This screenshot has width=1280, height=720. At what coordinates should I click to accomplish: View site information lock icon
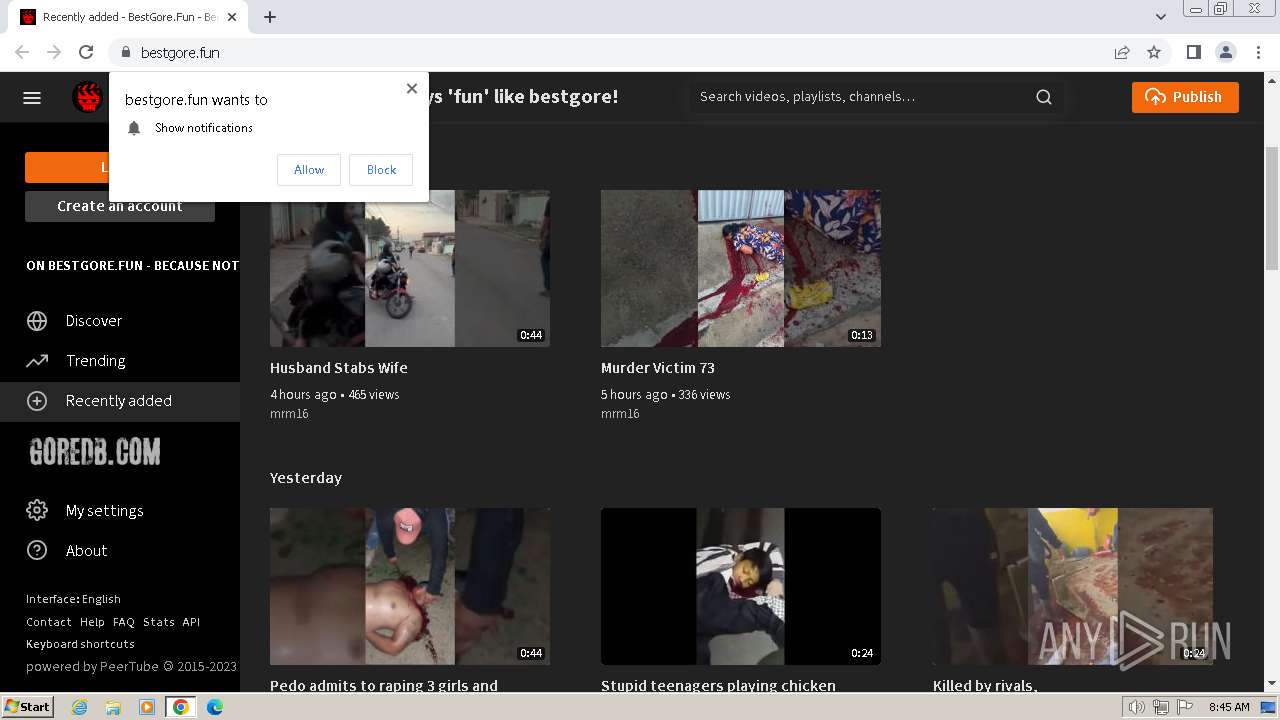(126, 52)
